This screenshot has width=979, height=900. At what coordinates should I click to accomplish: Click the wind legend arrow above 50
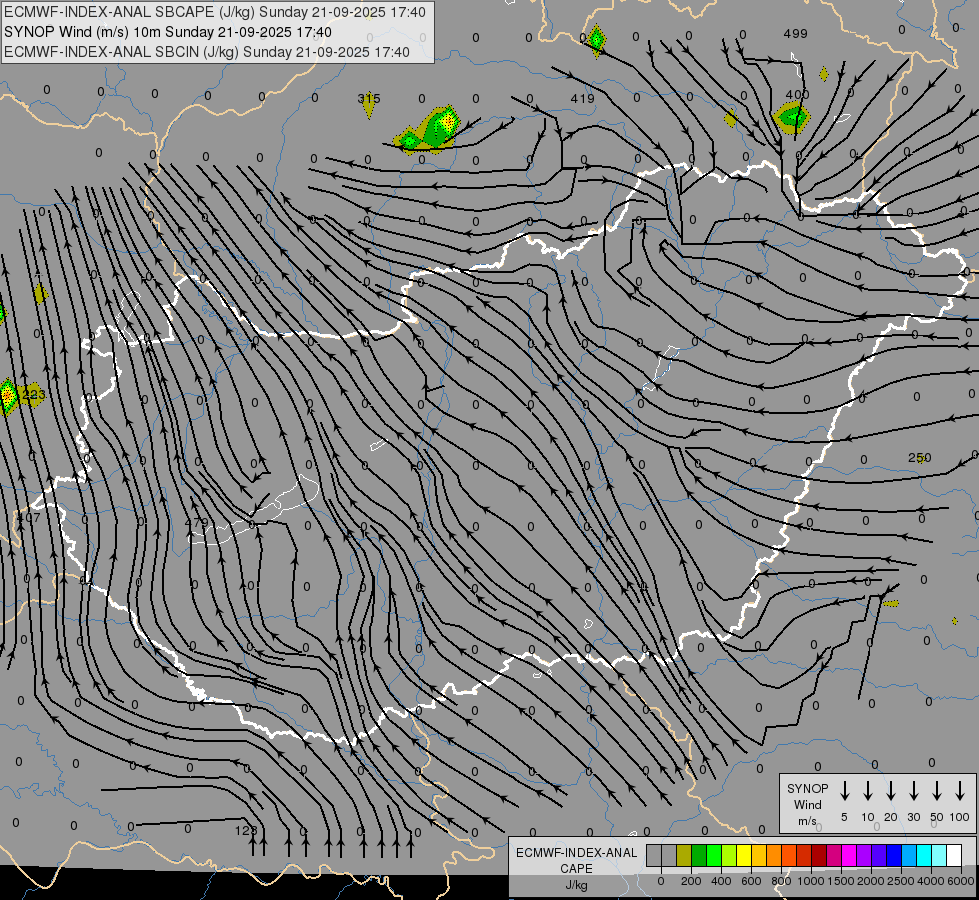937,791
